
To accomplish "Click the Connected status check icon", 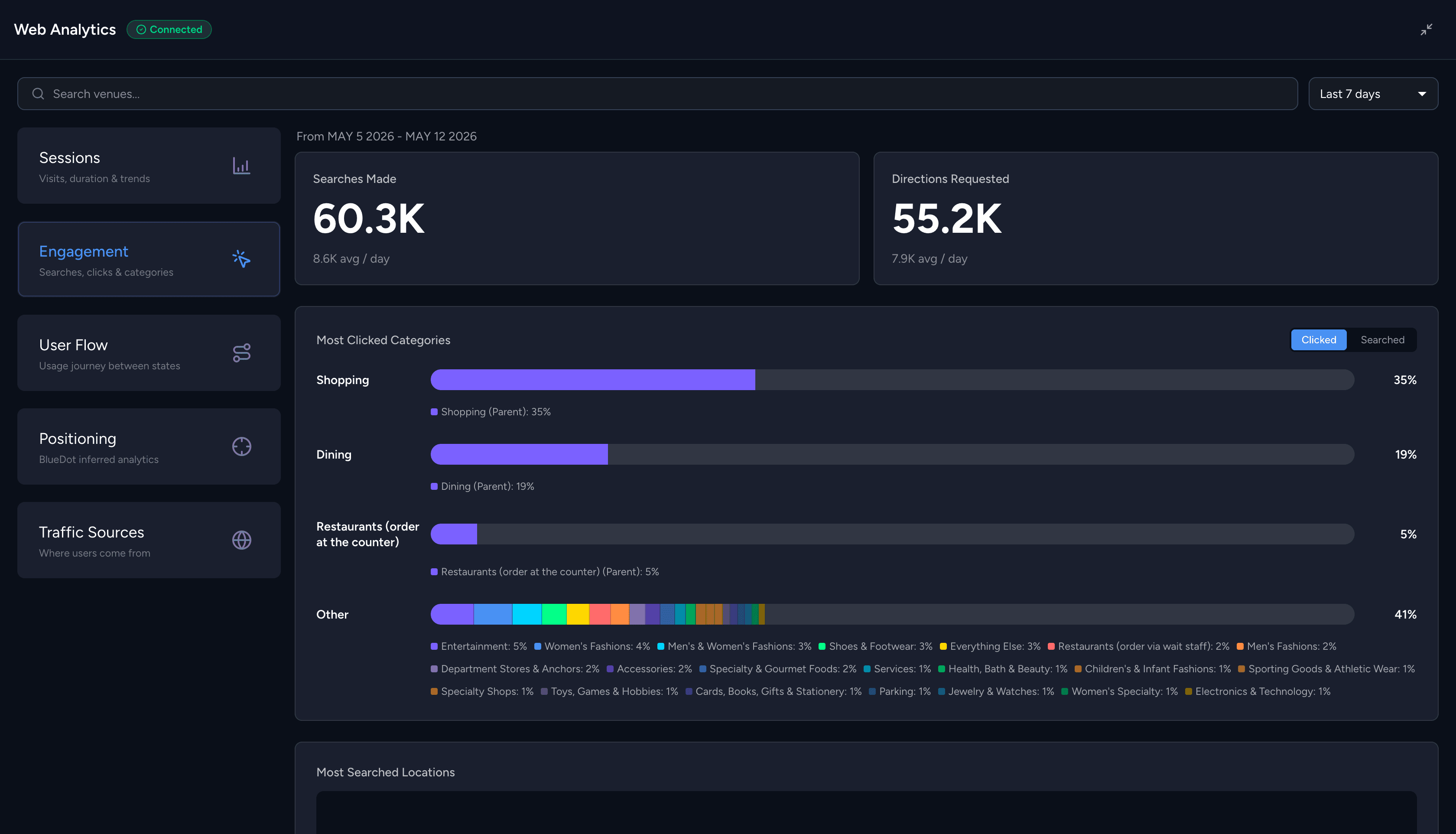I will 141,29.
